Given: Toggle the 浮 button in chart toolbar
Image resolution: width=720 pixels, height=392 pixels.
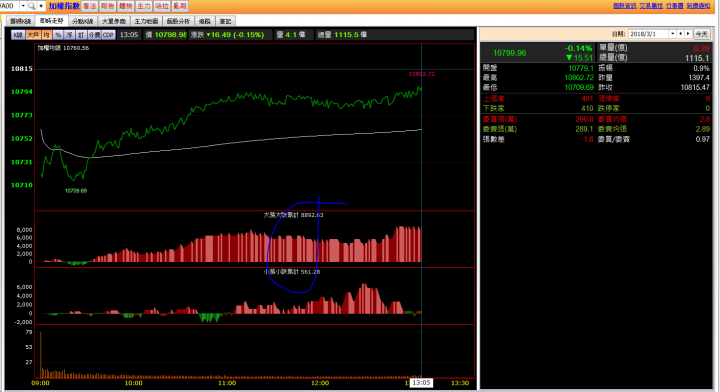Looking at the screenshot, I should pyautogui.click(x=69, y=35).
